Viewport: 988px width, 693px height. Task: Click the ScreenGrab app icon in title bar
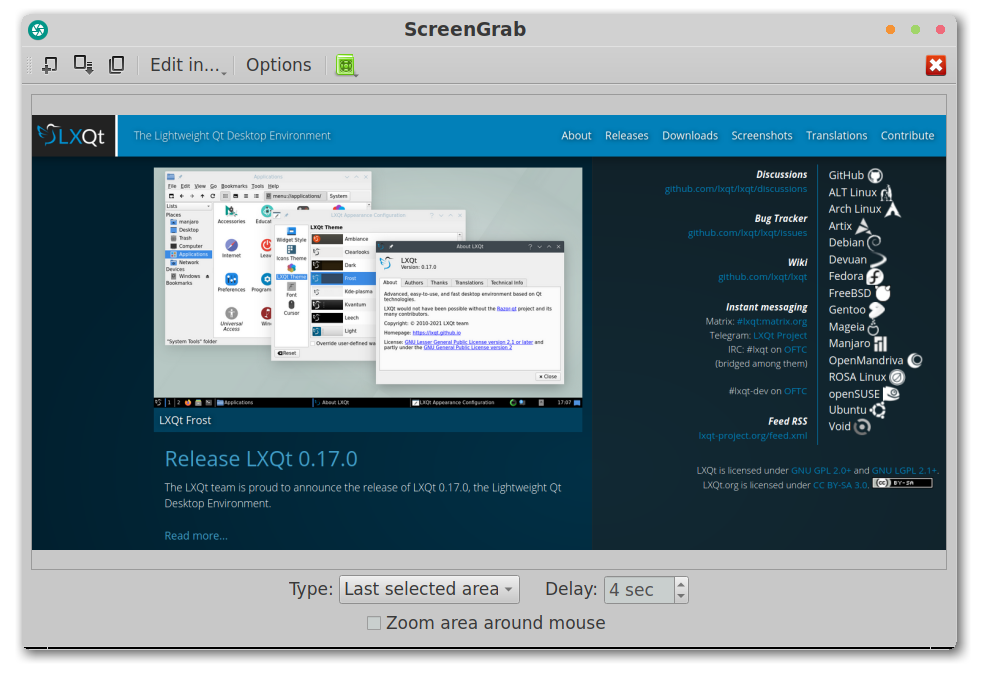pos(37,30)
